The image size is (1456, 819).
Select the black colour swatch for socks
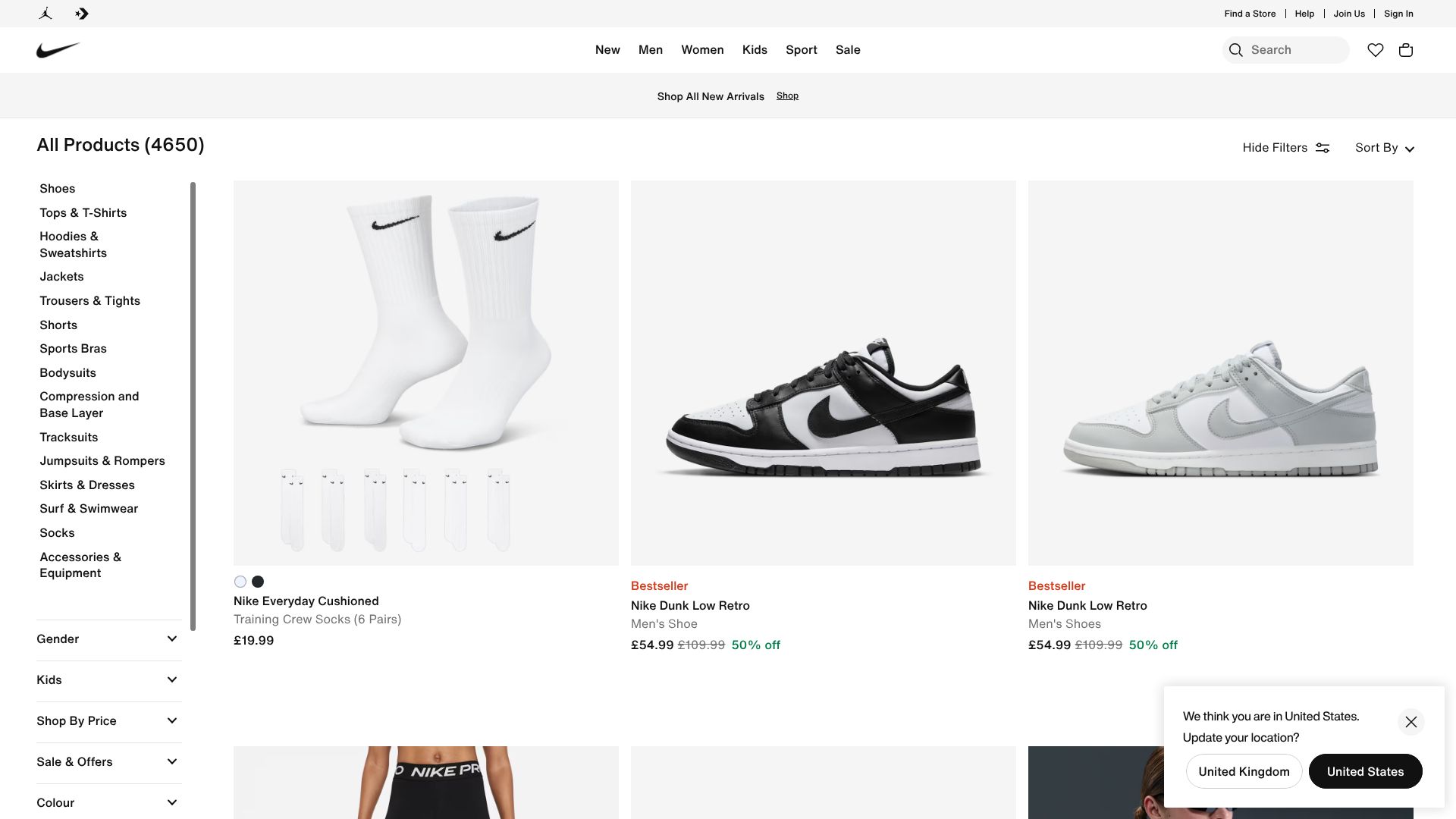(x=258, y=582)
